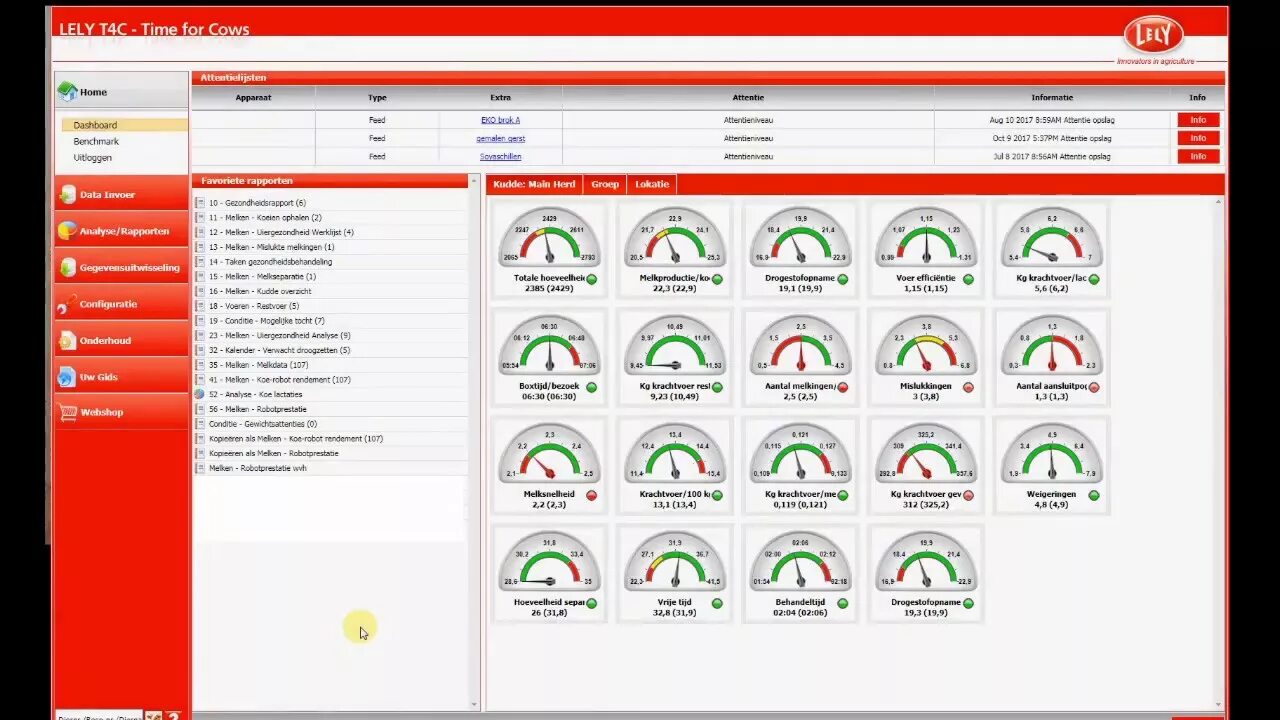The image size is (1280, 720).
Task: Open report 19 - Conditie - Mogelijke tocht
Action: [267, 321]
